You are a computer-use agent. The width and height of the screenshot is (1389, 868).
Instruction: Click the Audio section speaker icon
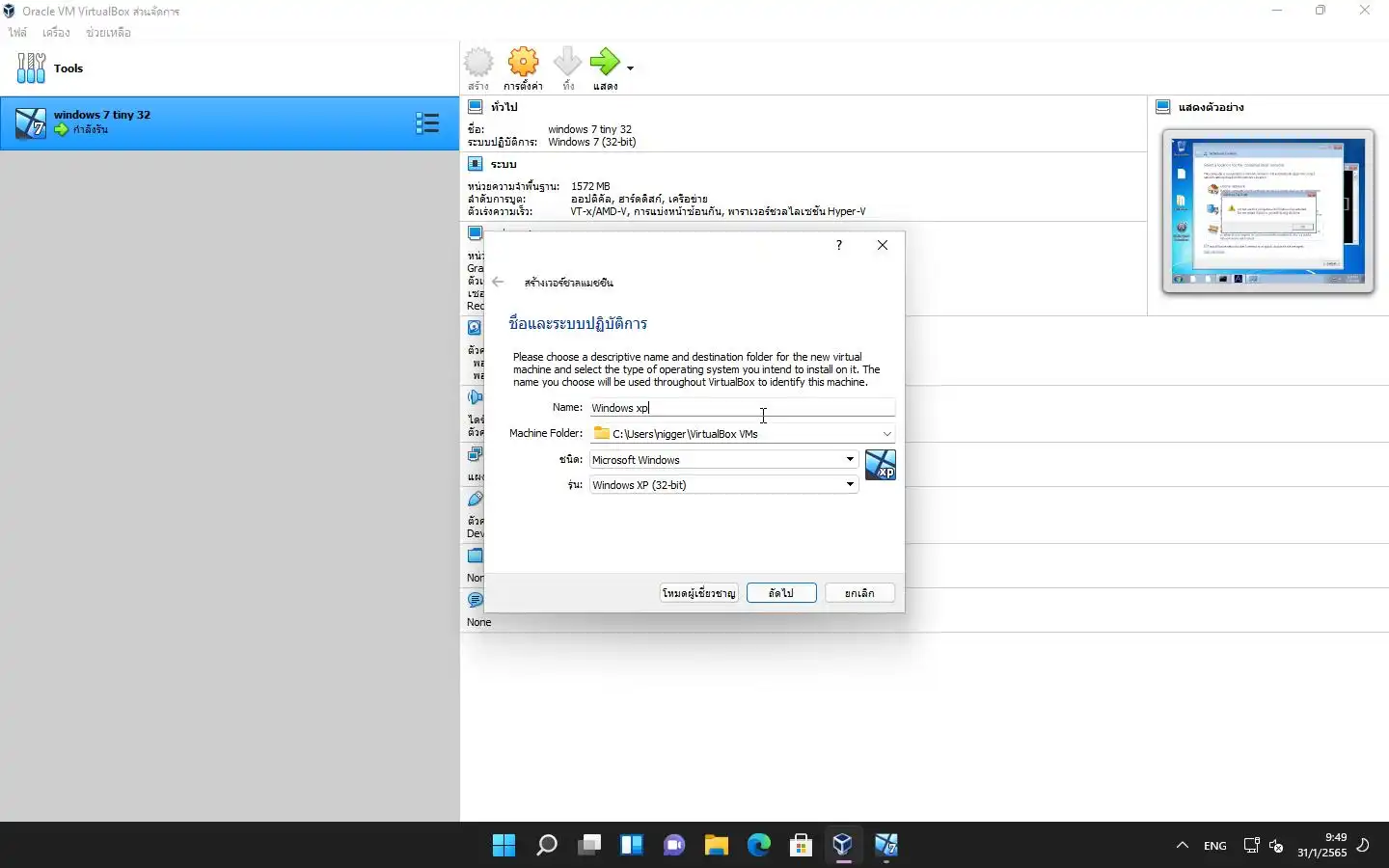(475, 397)
